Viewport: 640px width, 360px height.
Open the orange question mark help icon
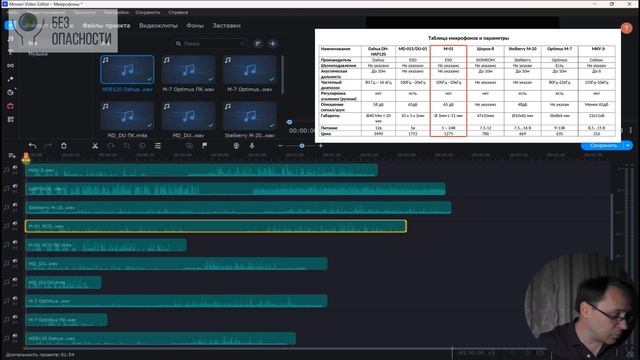626,28
